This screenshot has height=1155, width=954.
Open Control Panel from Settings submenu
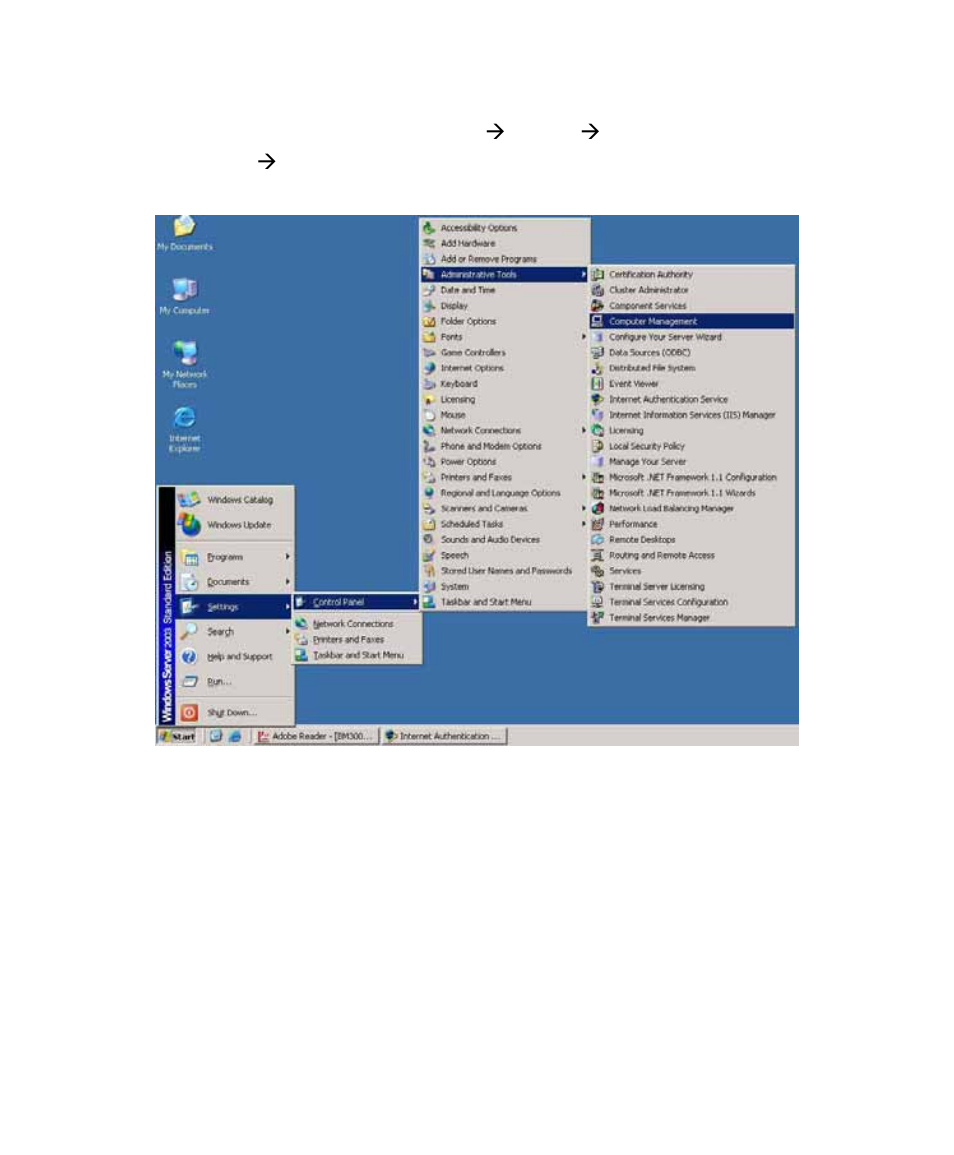tap(357, 602)
